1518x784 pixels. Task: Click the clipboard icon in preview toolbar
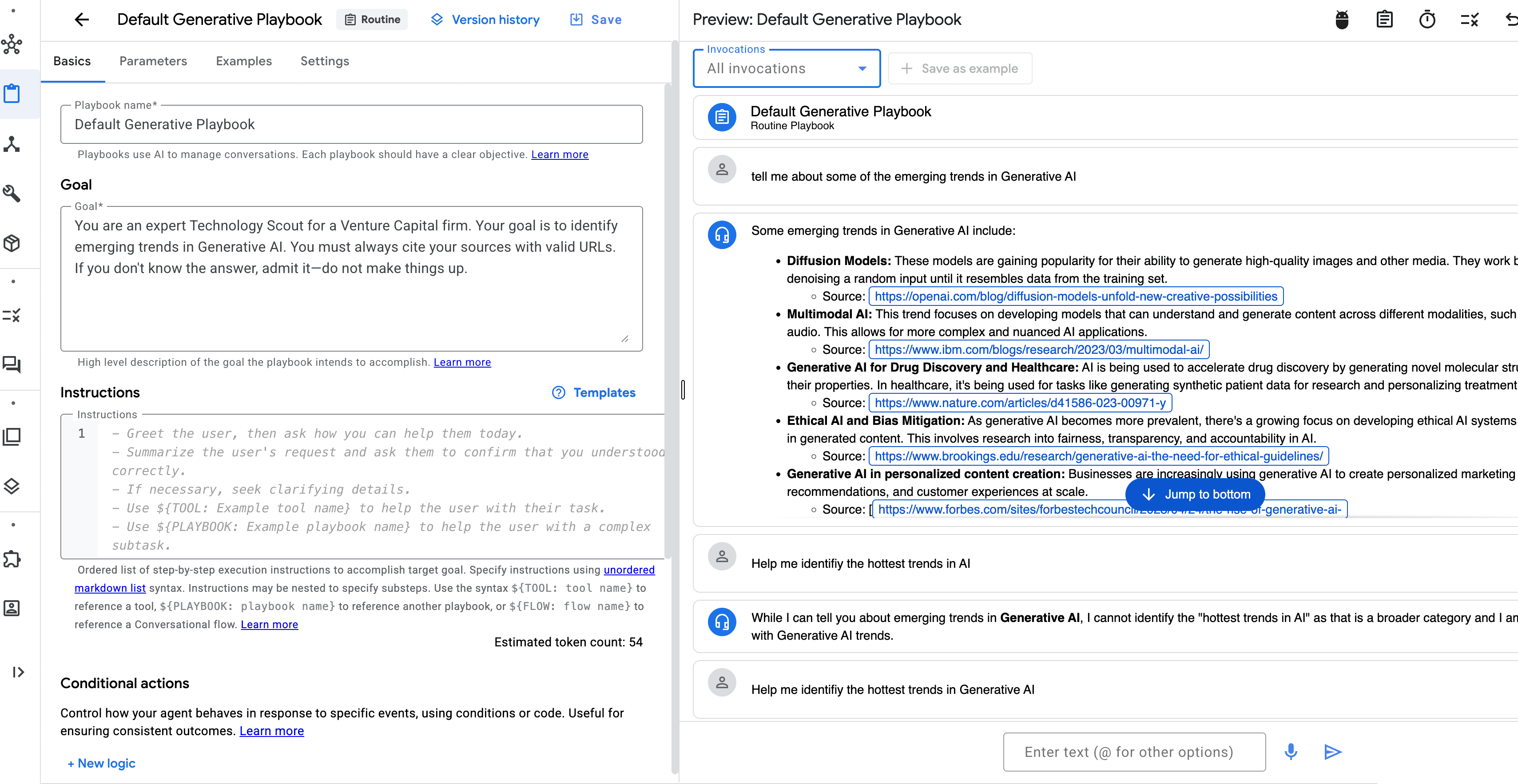pyautogui.click(x=1384, y=20)
